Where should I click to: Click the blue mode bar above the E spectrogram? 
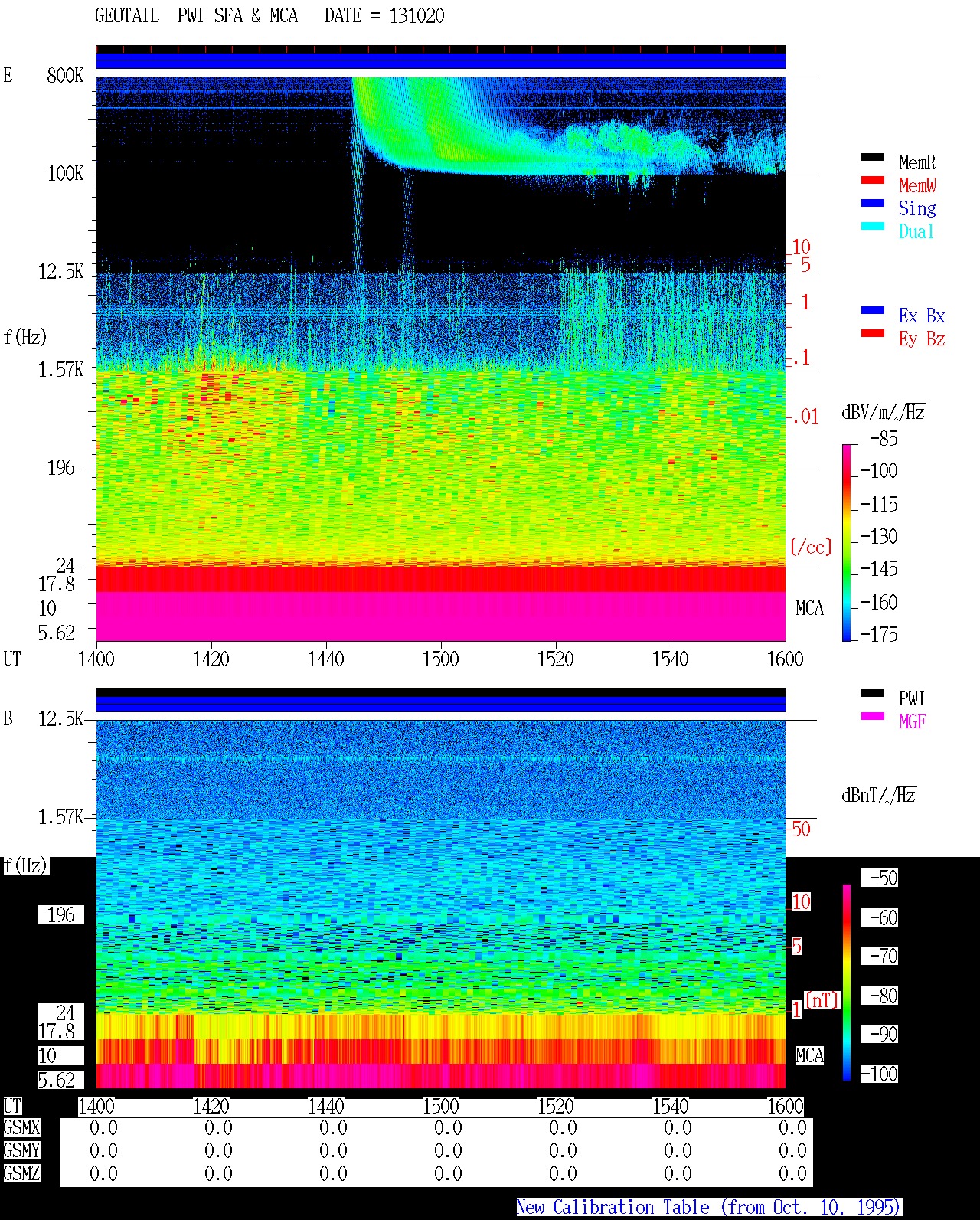440,60
